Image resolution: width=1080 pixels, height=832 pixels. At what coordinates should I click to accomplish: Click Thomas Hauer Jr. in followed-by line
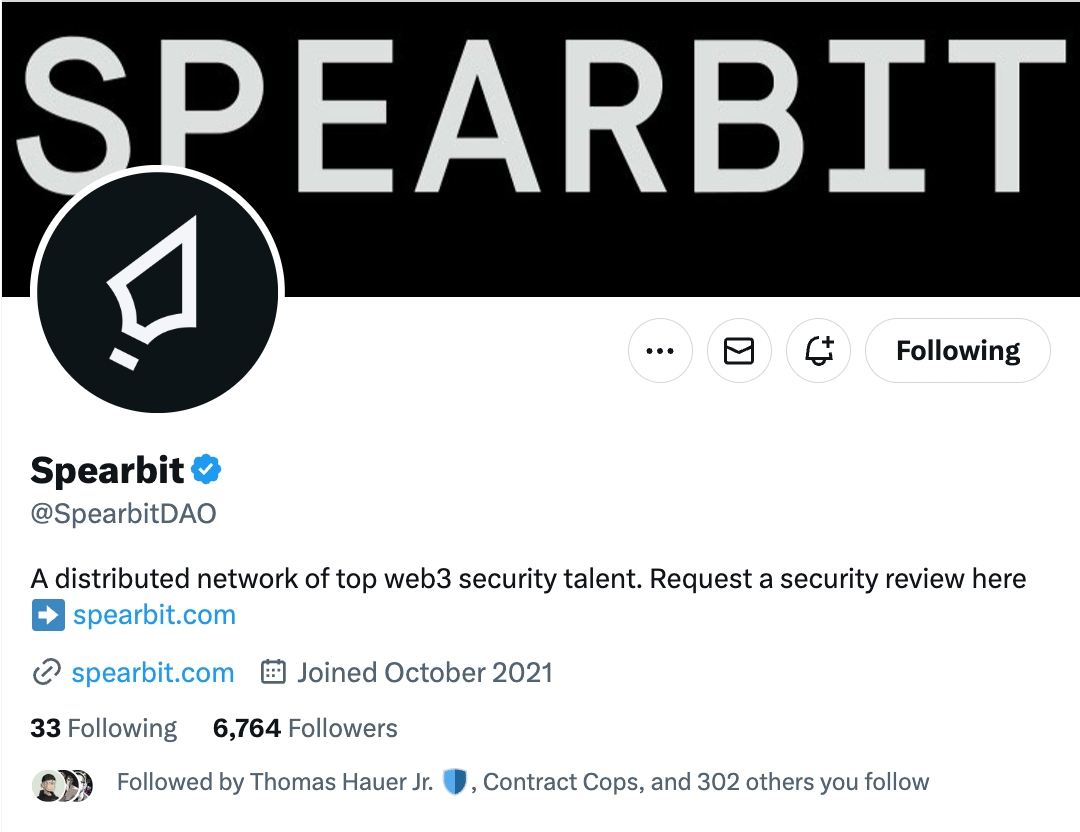[338, 782]
